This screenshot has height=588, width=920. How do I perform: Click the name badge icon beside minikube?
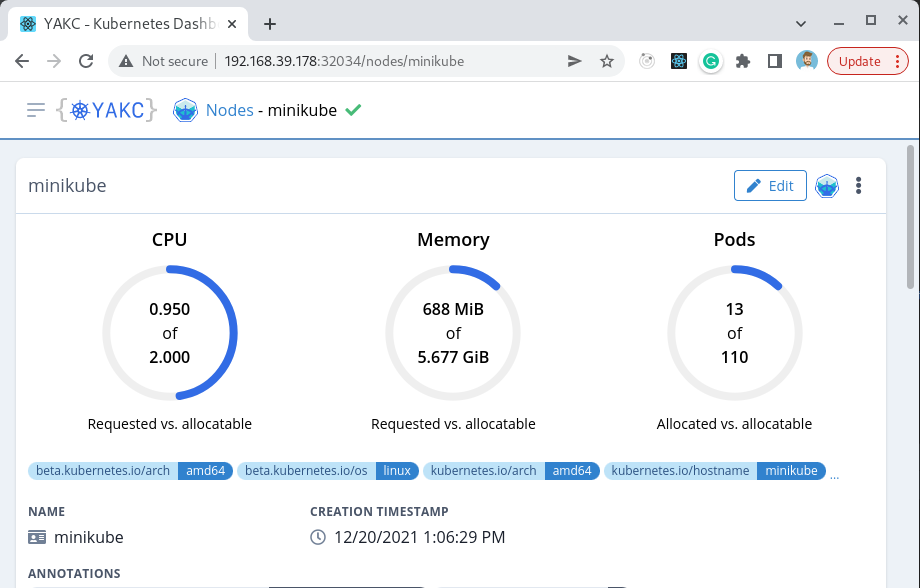(x=37, y=537)
